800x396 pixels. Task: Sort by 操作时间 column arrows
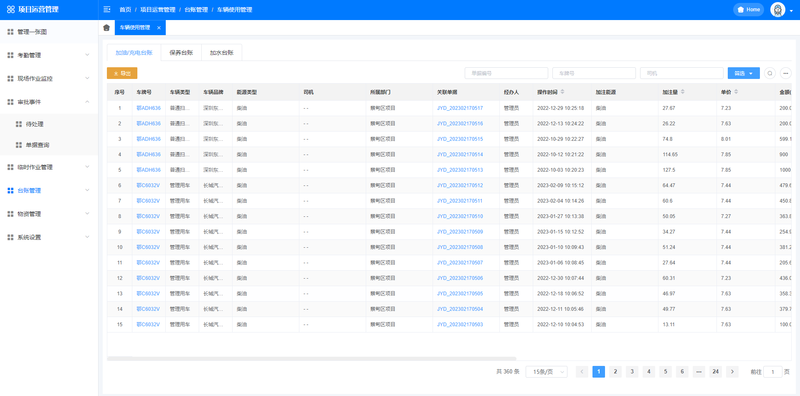click(563, 92)
